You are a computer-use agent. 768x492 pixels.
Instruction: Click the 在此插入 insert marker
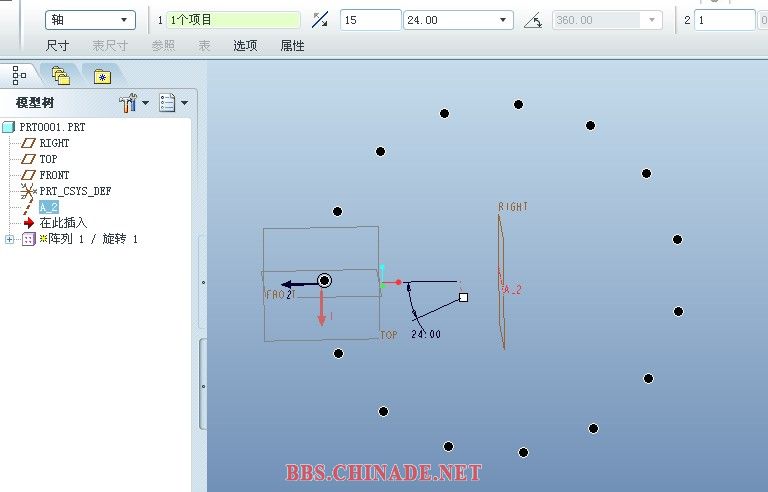62,223
